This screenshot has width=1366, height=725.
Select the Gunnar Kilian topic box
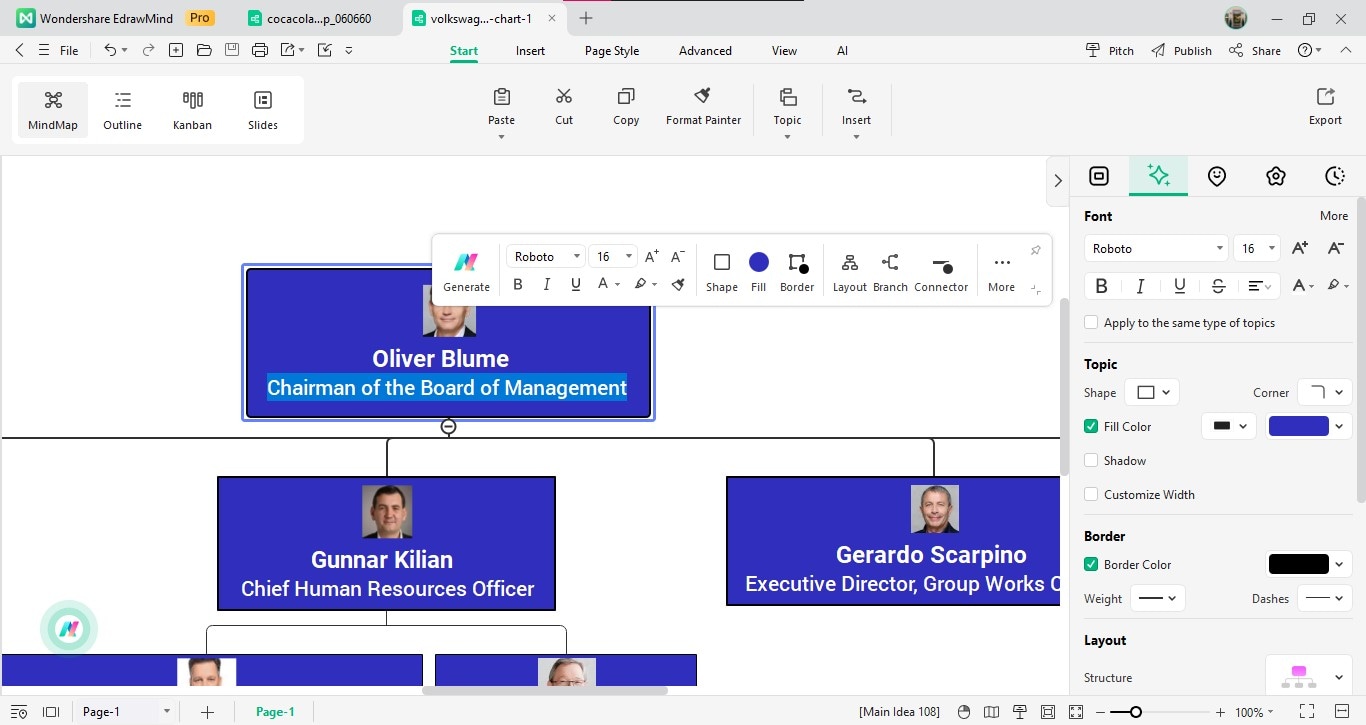(386, 543)
